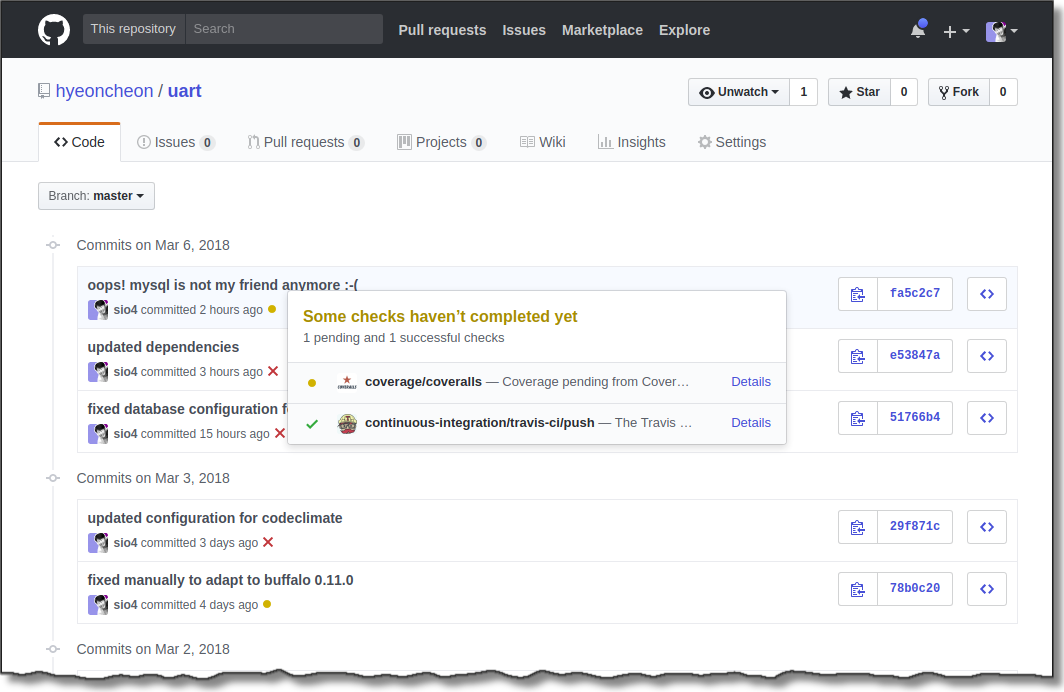Click pending status dot on buffalo commit

coord(267,605)
